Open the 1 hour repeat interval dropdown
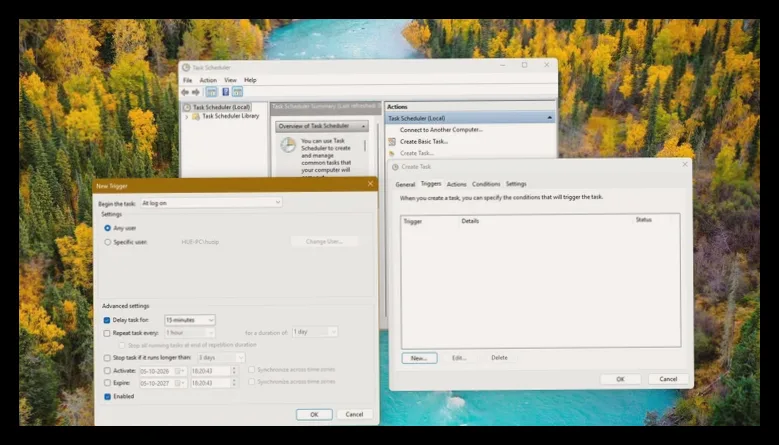The height and width of the screenshot is (445, 779). pos(190,333)
